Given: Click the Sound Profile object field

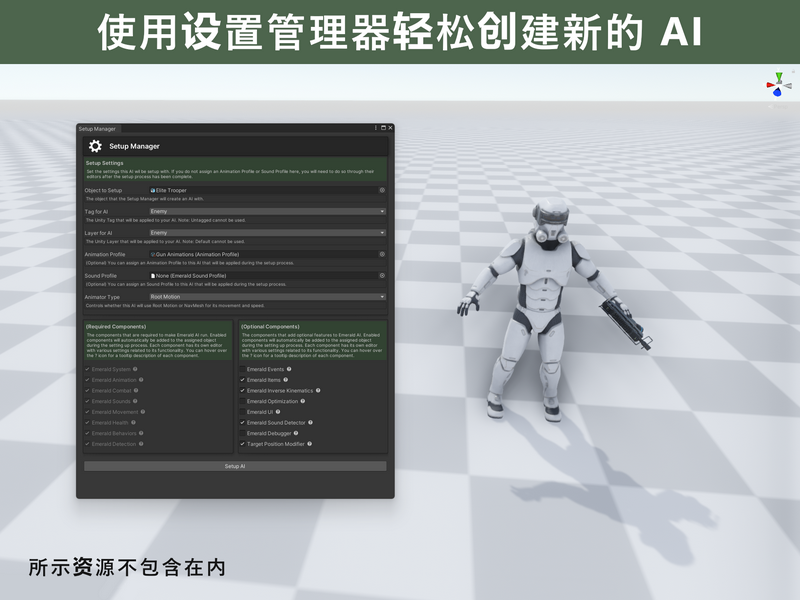Looking at the screenshot, I should tap(267, 276).
